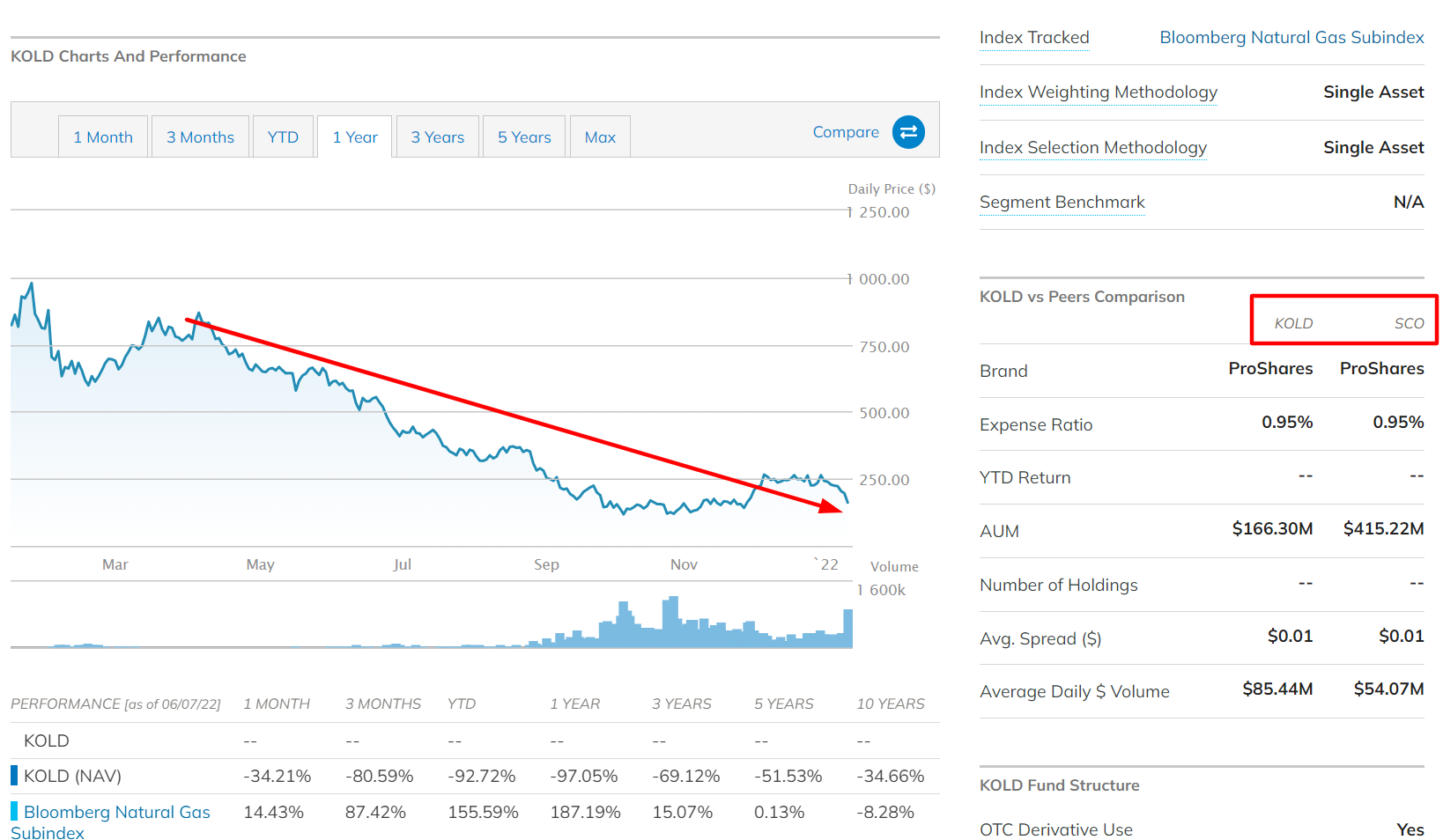The width and height of the screenshot is (1443, 840).
Task: Click the subindex 1 month return 14.43%
Action: coord(273,812)
